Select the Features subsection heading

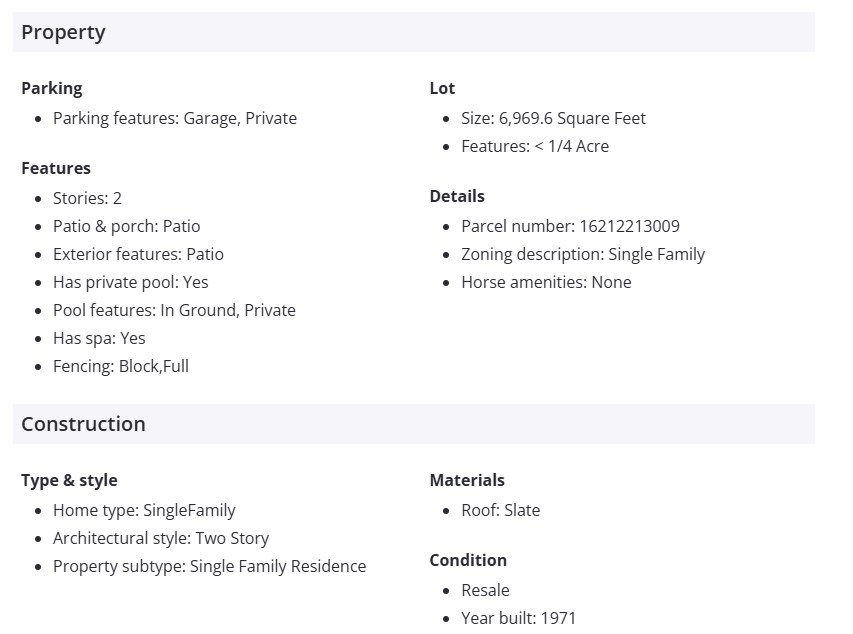coord(56,168)
